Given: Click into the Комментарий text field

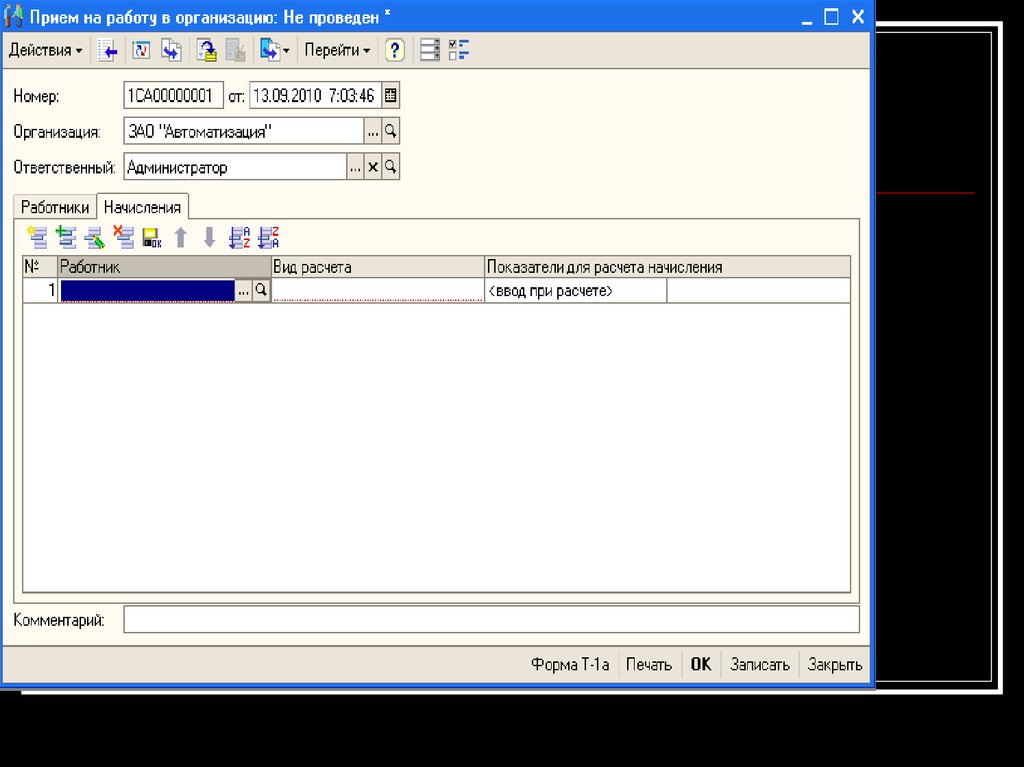Looking at the screenshot, I should [x=490, y=620].
